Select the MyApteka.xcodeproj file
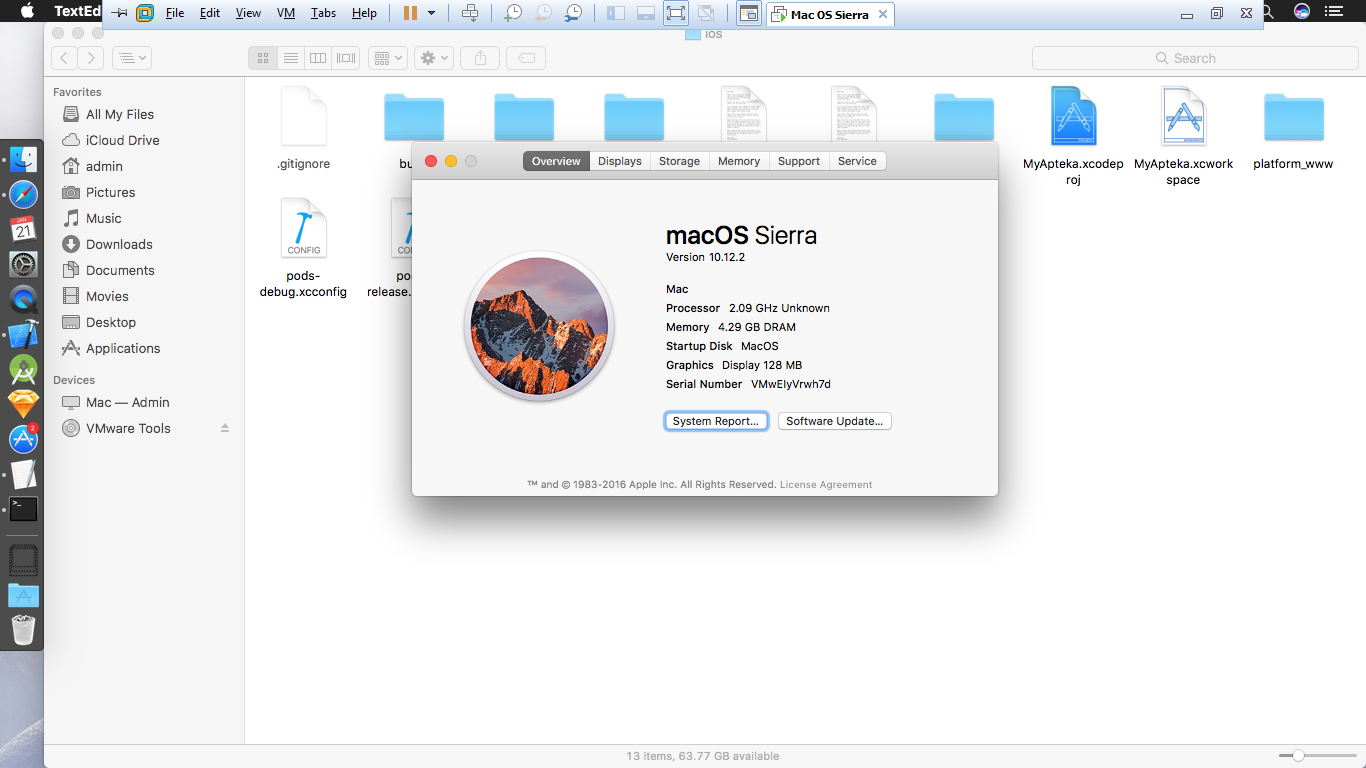1366x768 pixels. (x=1073, y=136)
